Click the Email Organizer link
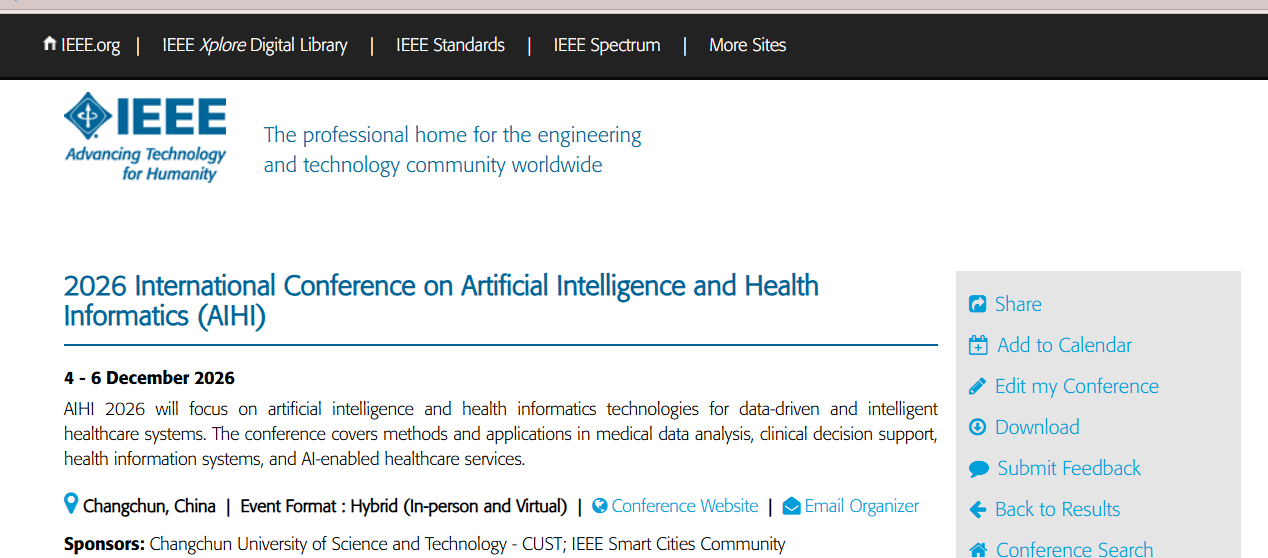The height and width of the screenshot is (558, 1268). coord(861,506)
